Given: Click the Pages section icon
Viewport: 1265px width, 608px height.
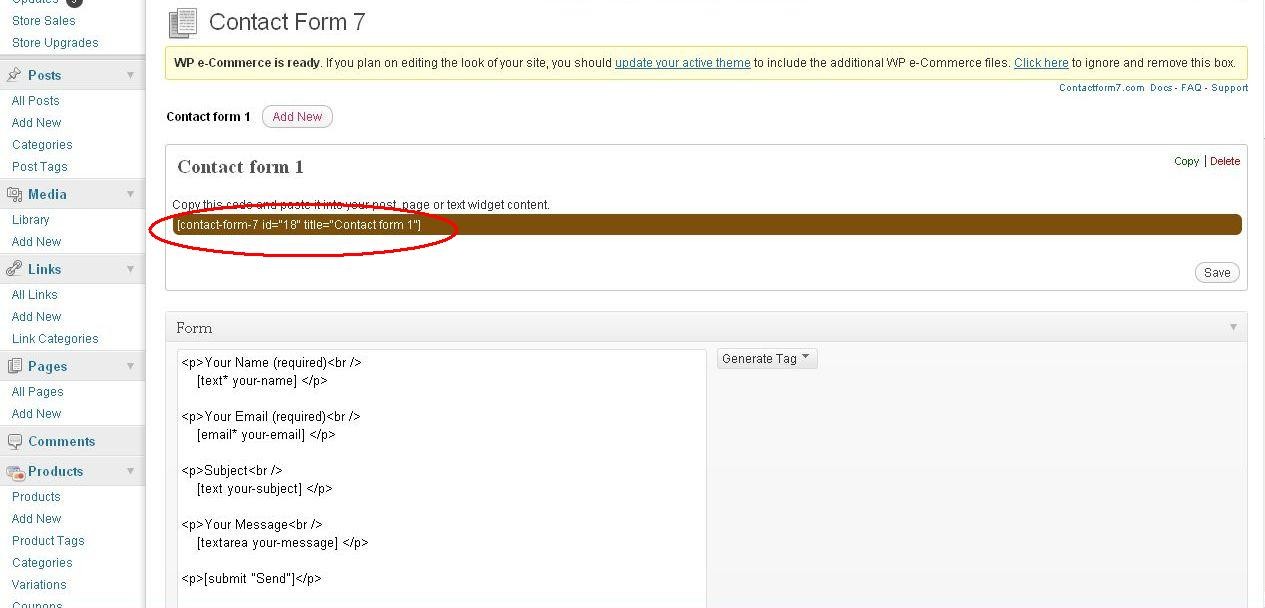Looking at the screenshot, I should coord(14,366).
